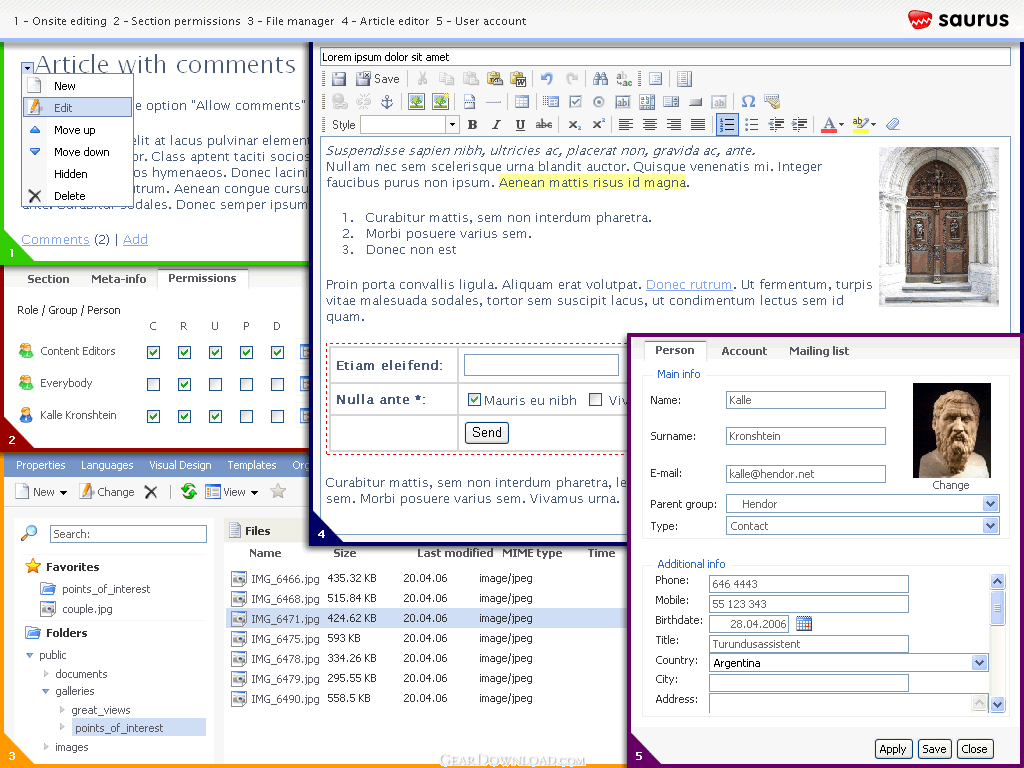
Task: Remove formatting with eraser icon
Action: click(x=893, y=124)
